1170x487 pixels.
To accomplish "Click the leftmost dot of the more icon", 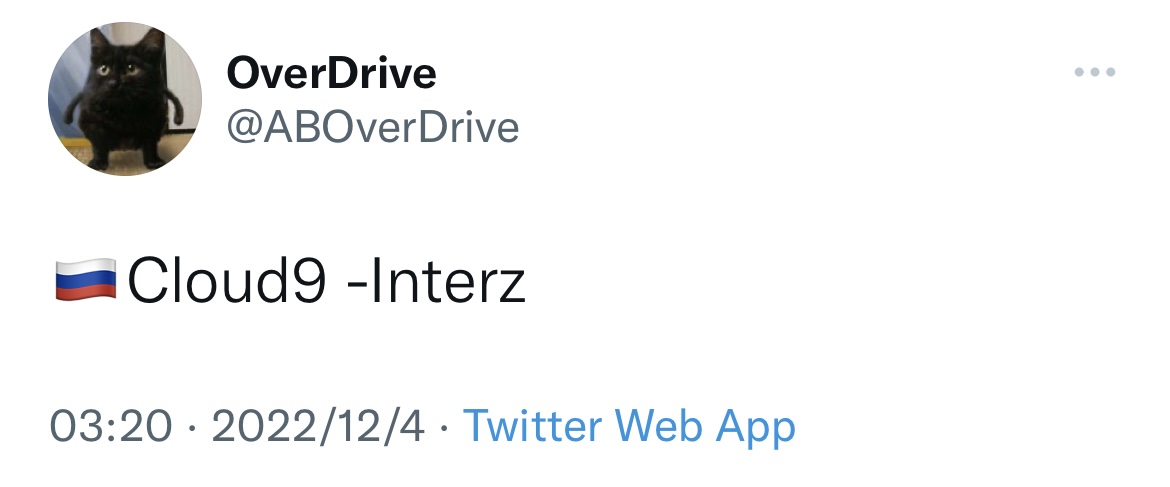I will click(x=1079, y=73).
